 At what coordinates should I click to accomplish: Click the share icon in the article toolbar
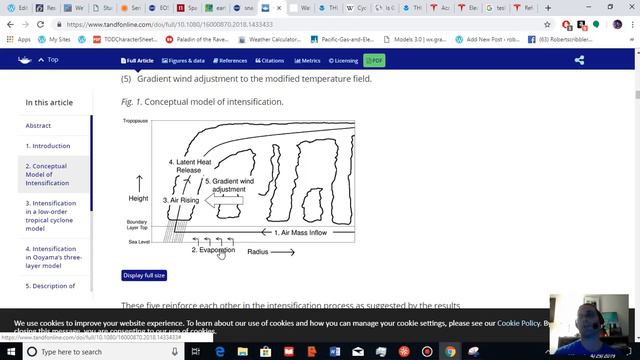579,60
